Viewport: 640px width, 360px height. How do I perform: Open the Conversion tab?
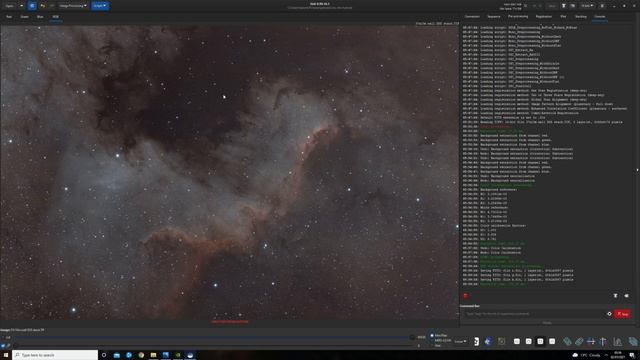[x=472, y=17]
